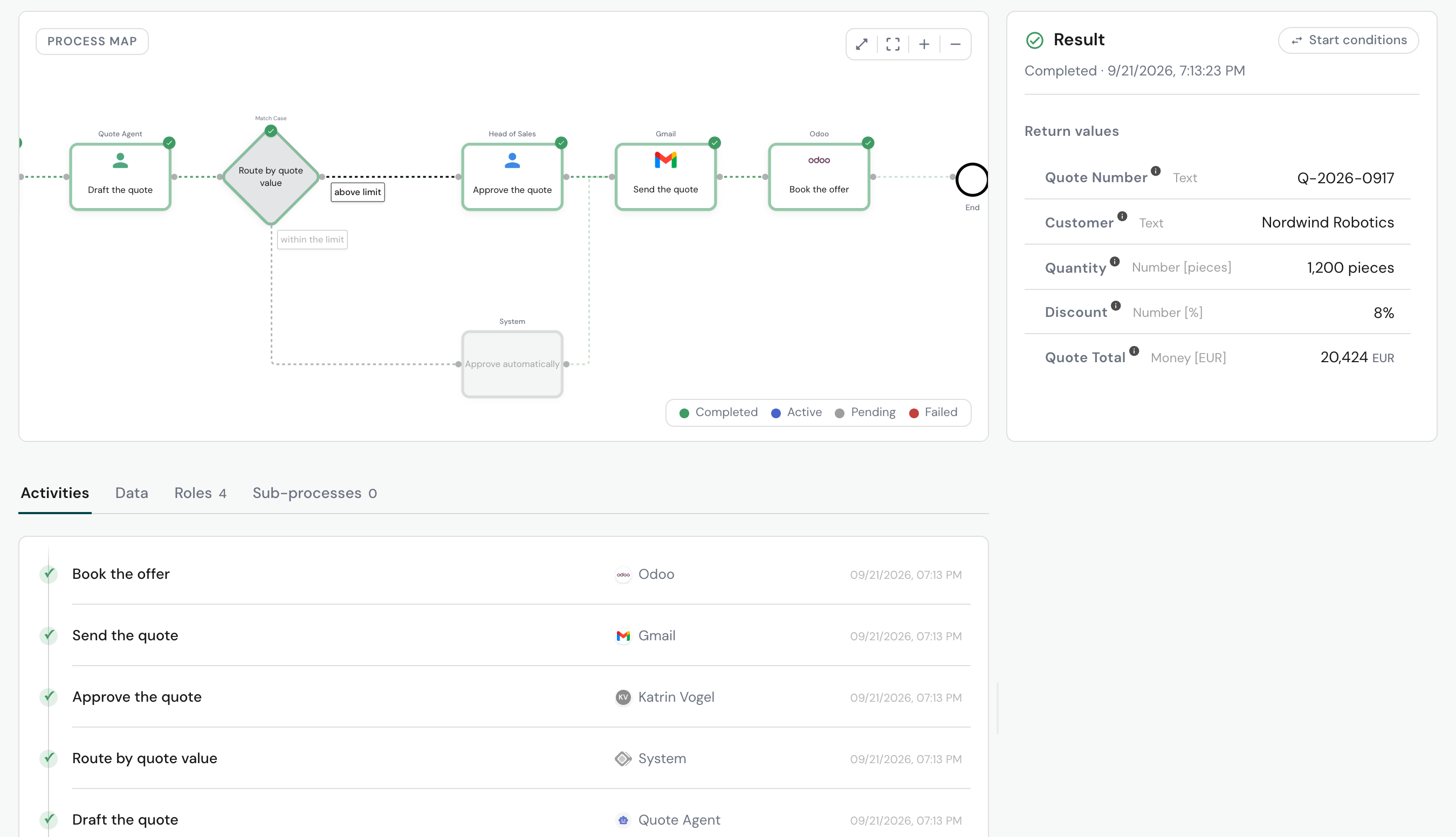Click the End circle node
This screenshot has width=1456, height=837.
972,179
